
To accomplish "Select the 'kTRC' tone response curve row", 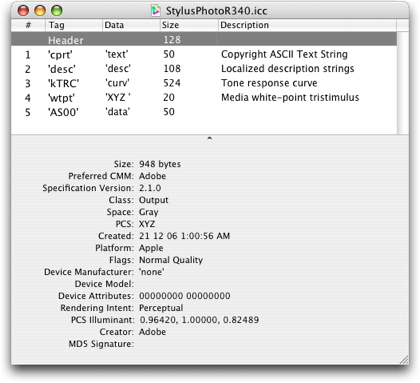I will coord(204,83).
